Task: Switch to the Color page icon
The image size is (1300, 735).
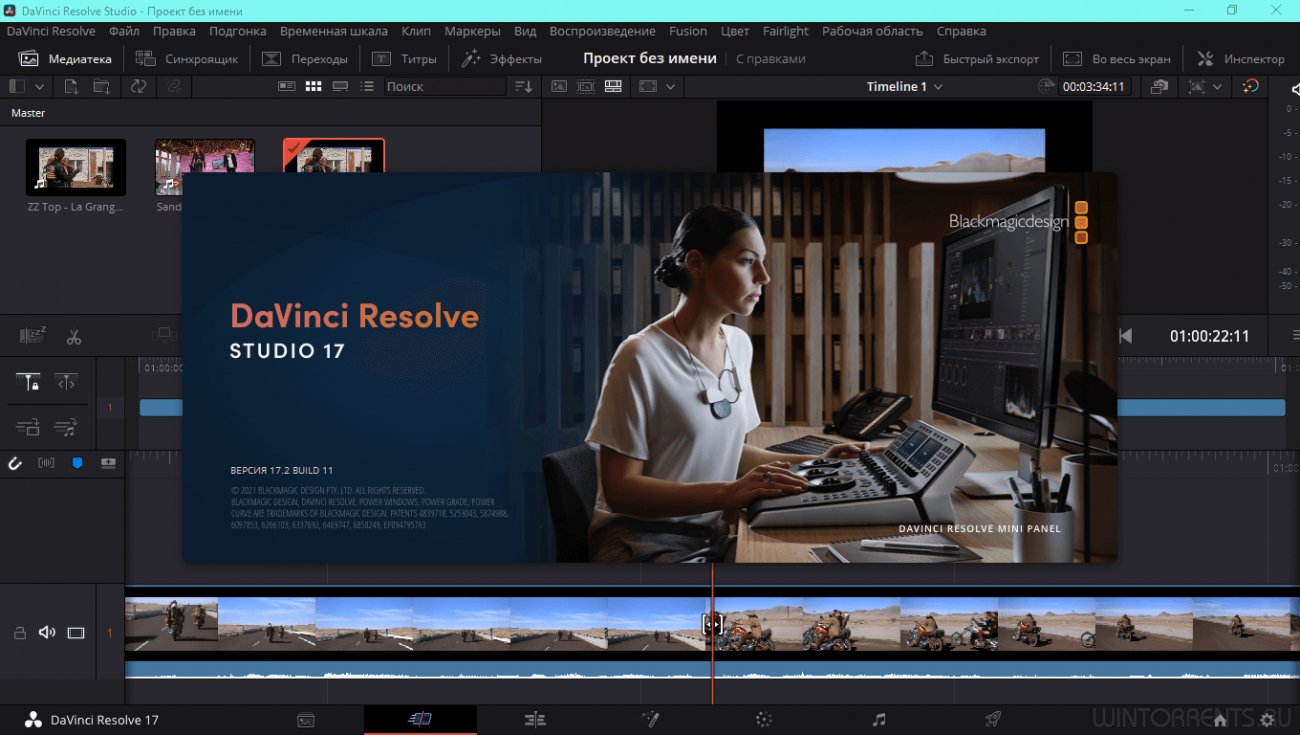Action: [764, 720]
